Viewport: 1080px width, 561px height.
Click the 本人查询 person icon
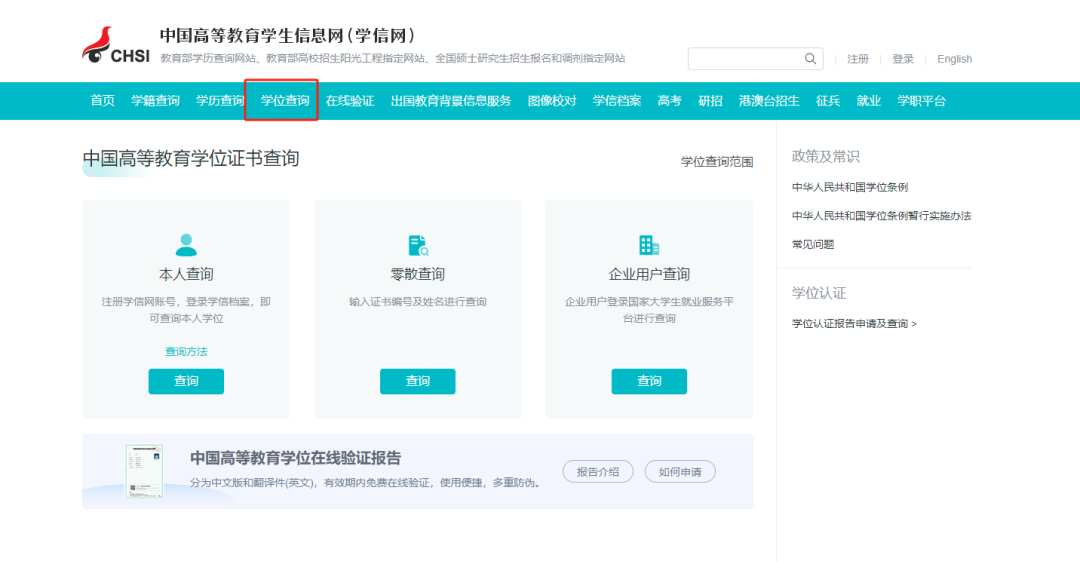click(x=186, y=245)
